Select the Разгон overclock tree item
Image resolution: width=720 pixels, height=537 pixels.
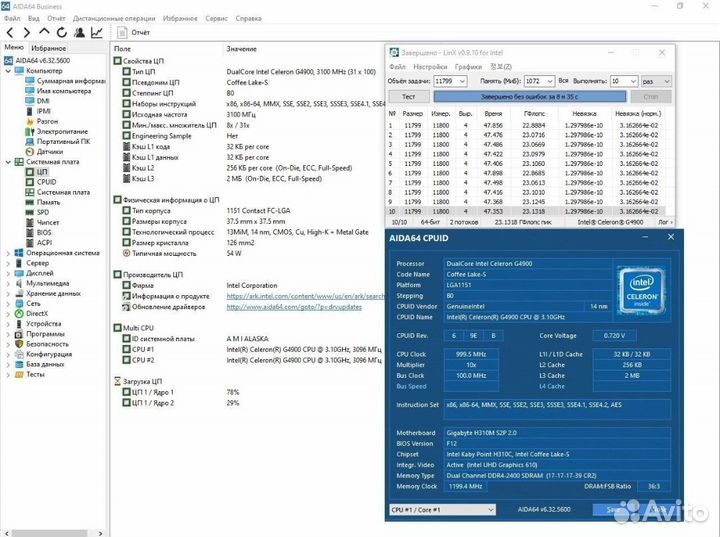point(48,121)
